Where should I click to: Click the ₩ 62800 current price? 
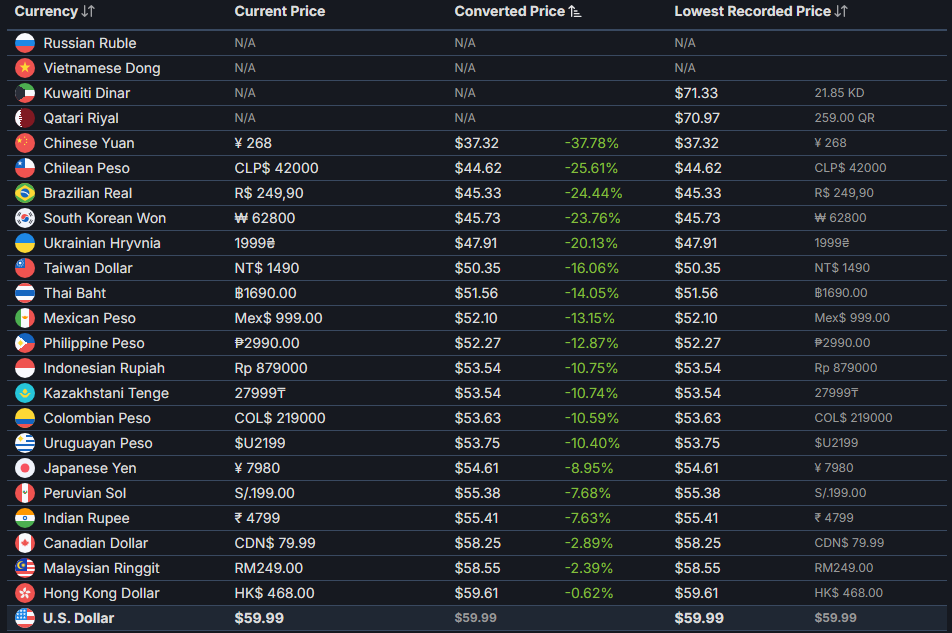[265, 218]
